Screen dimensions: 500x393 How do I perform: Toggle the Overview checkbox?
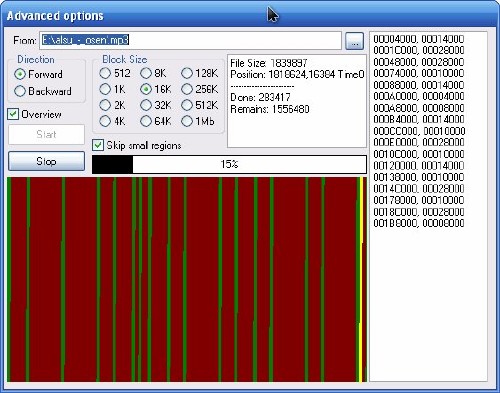pyautogui.click(x=34, y=114)
